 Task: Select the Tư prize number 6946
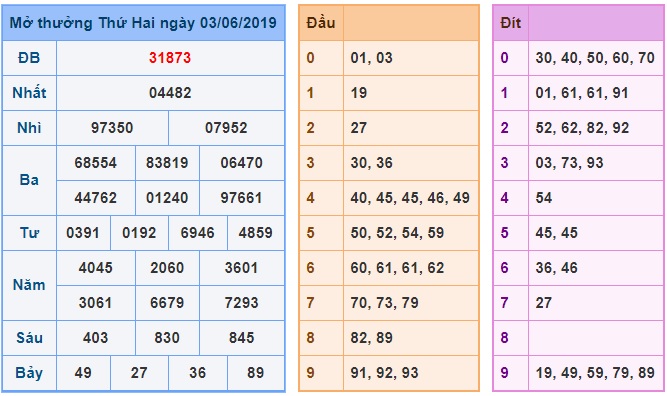coord(197,233)
